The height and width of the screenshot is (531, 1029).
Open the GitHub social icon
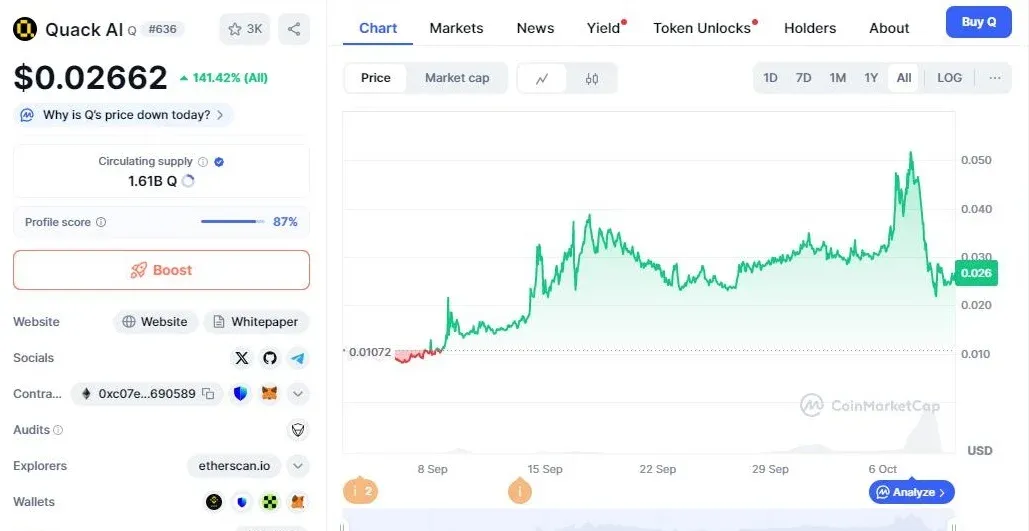coord(270,358)
